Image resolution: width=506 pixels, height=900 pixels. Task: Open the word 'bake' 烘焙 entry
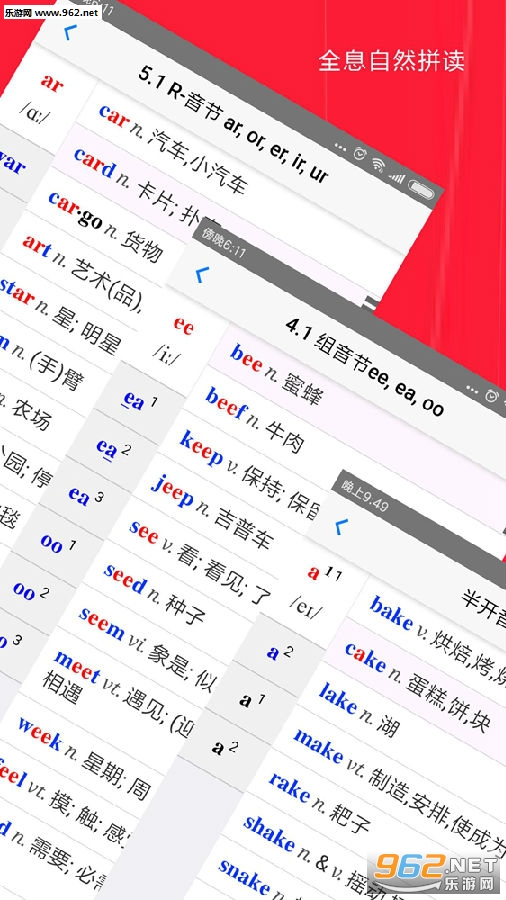(437, 641)
